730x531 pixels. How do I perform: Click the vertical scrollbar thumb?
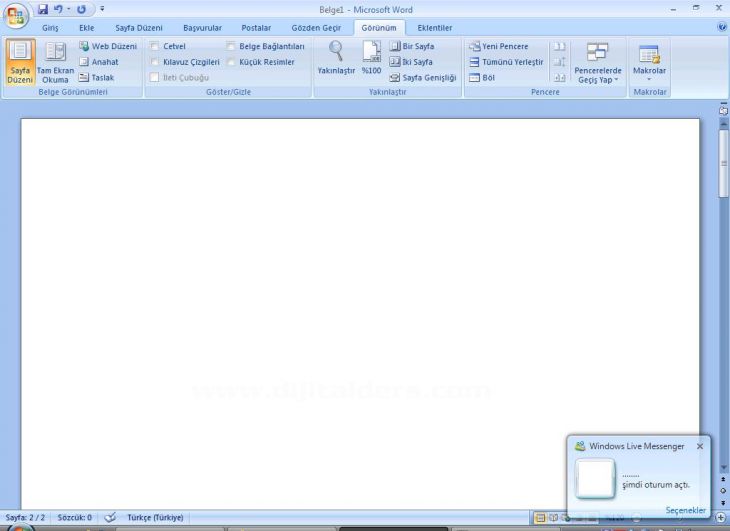coord(723,163)
